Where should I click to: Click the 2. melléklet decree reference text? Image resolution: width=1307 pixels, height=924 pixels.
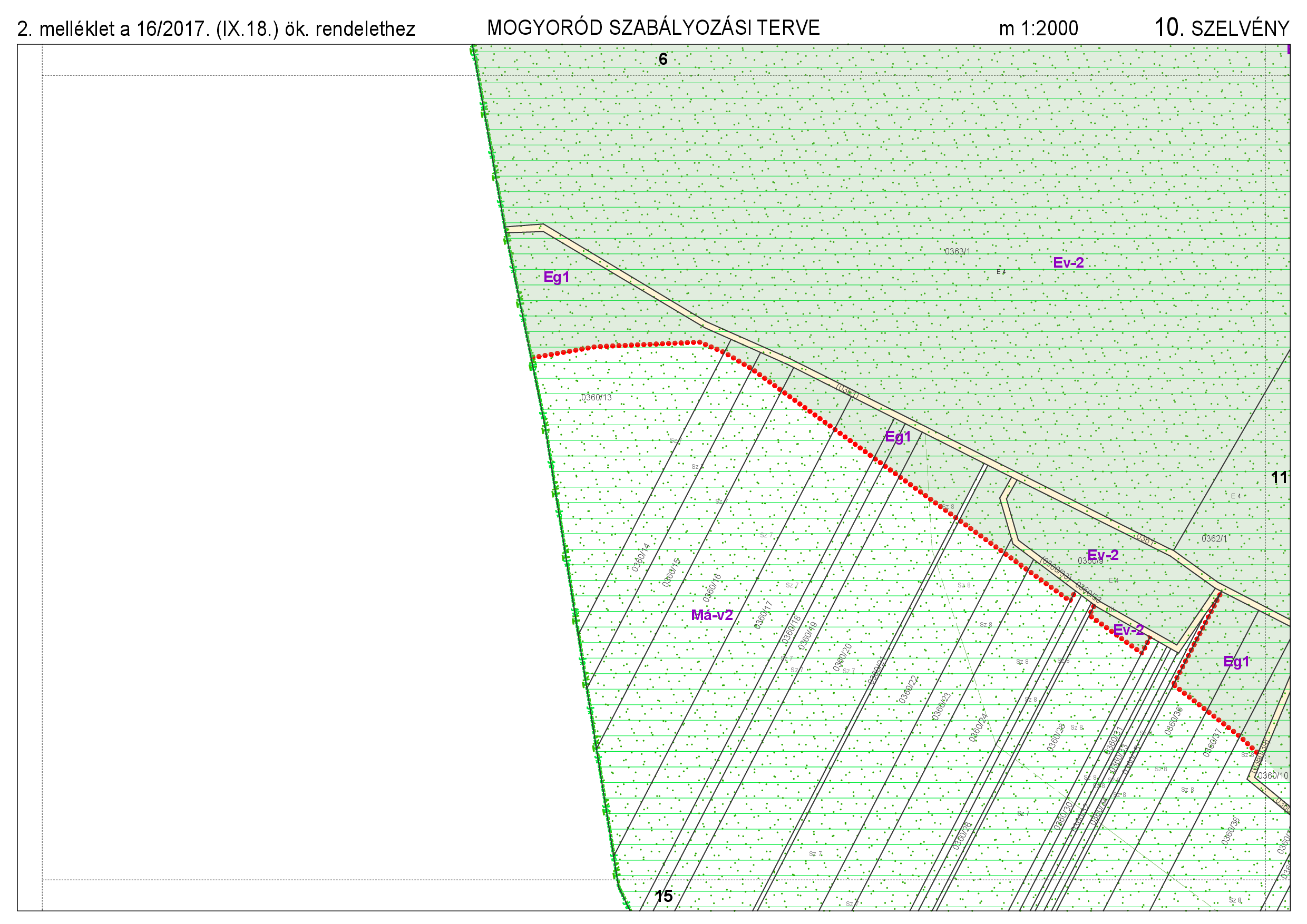pos(216,29)
